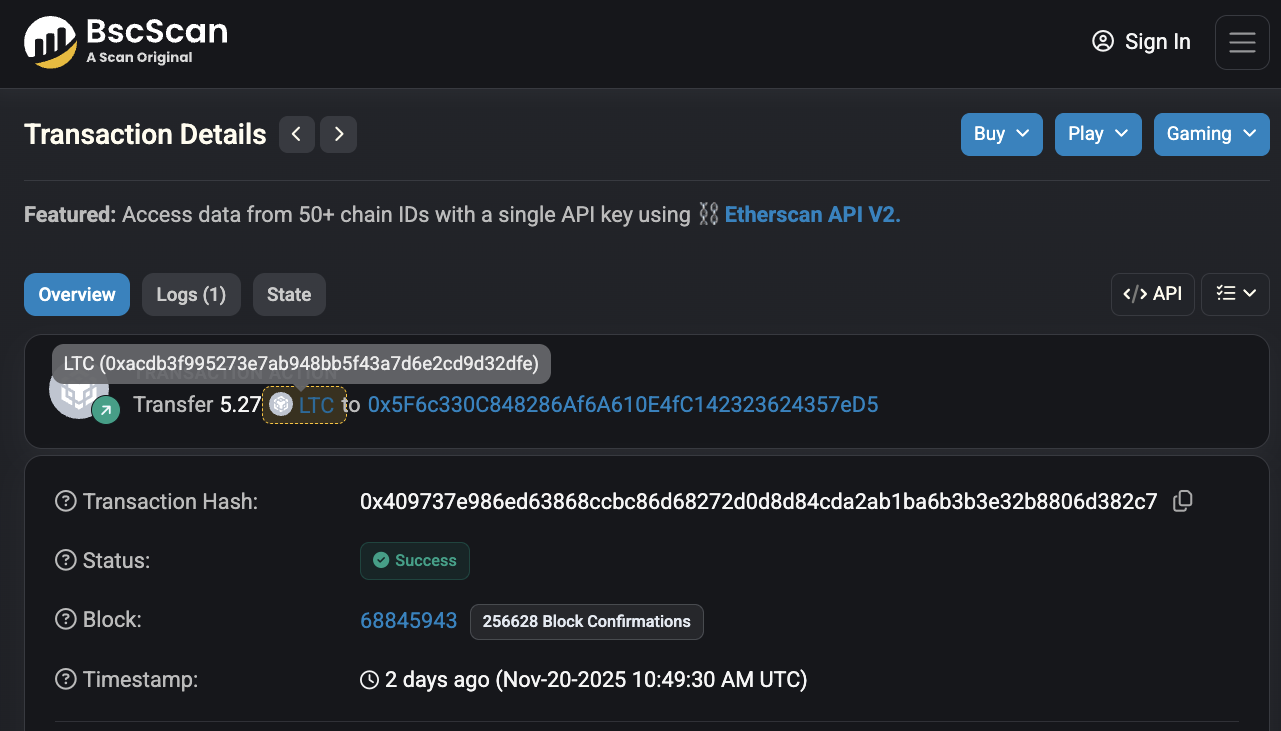The width and height of the screenshot is (1281, 731).
Task: Click the user icon beside Sign In
Action: point(1103,42)
